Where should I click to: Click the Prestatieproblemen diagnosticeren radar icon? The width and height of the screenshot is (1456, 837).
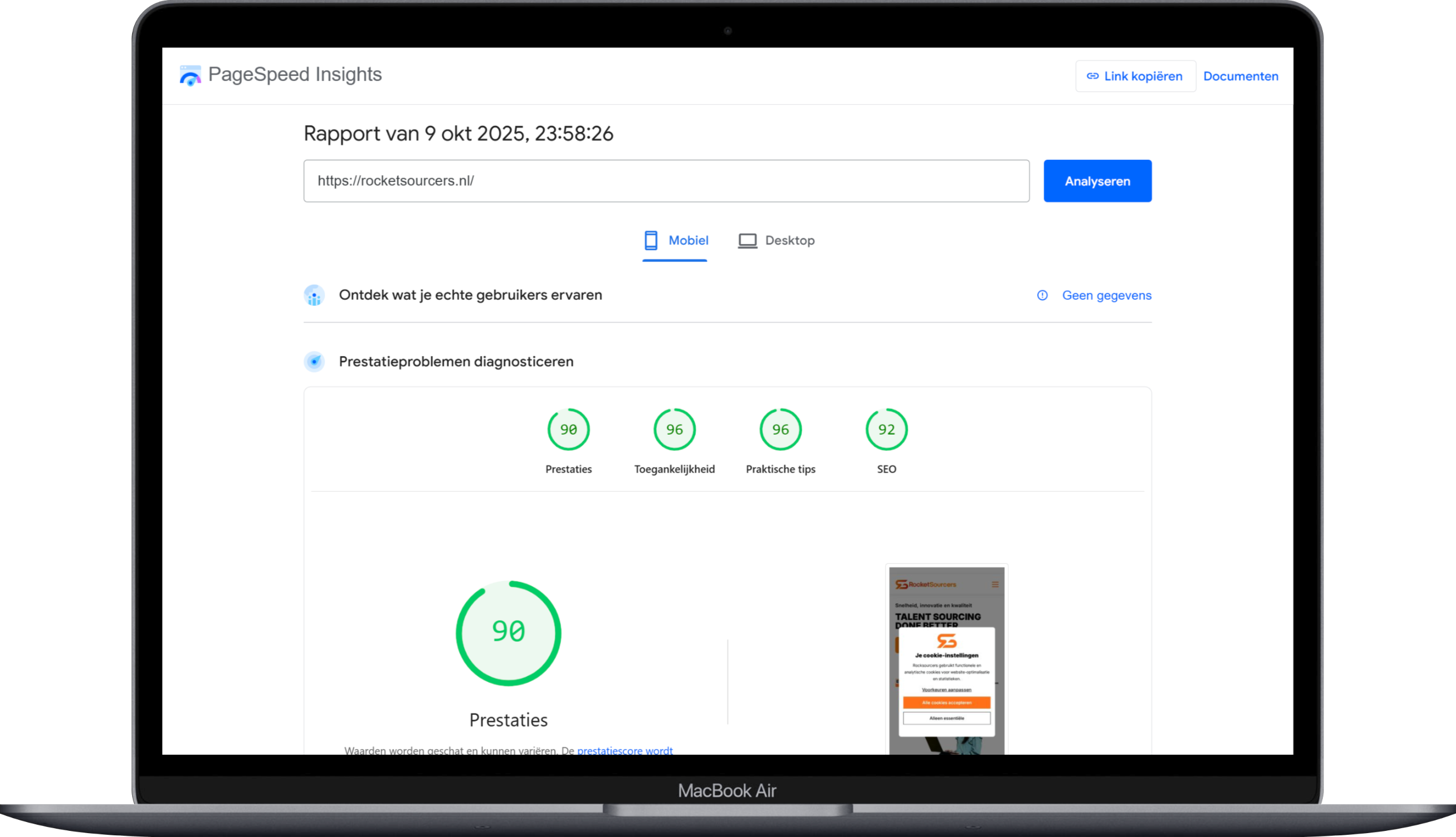point(314,361)
